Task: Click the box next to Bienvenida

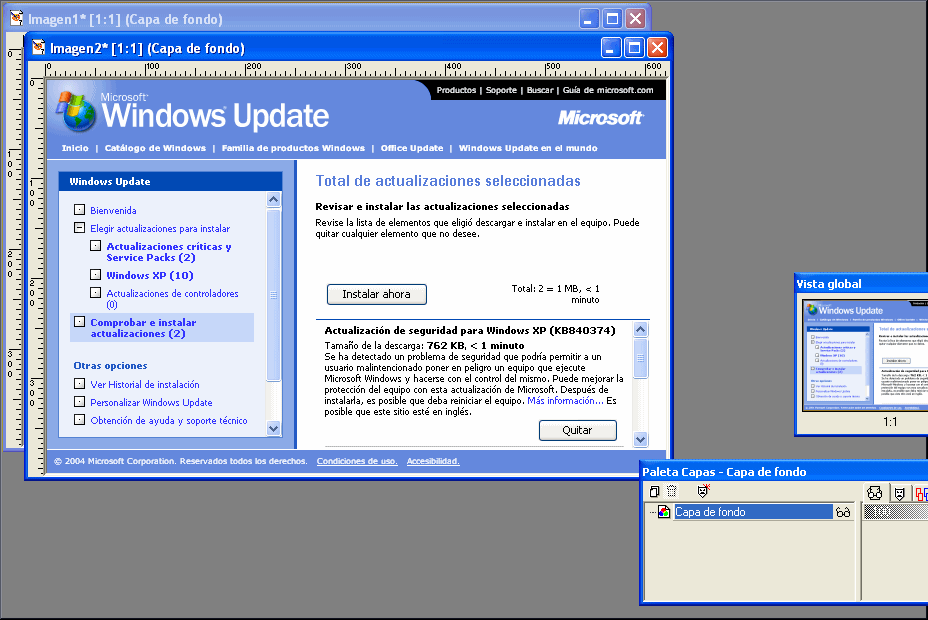Action: [x=79, y=211]
